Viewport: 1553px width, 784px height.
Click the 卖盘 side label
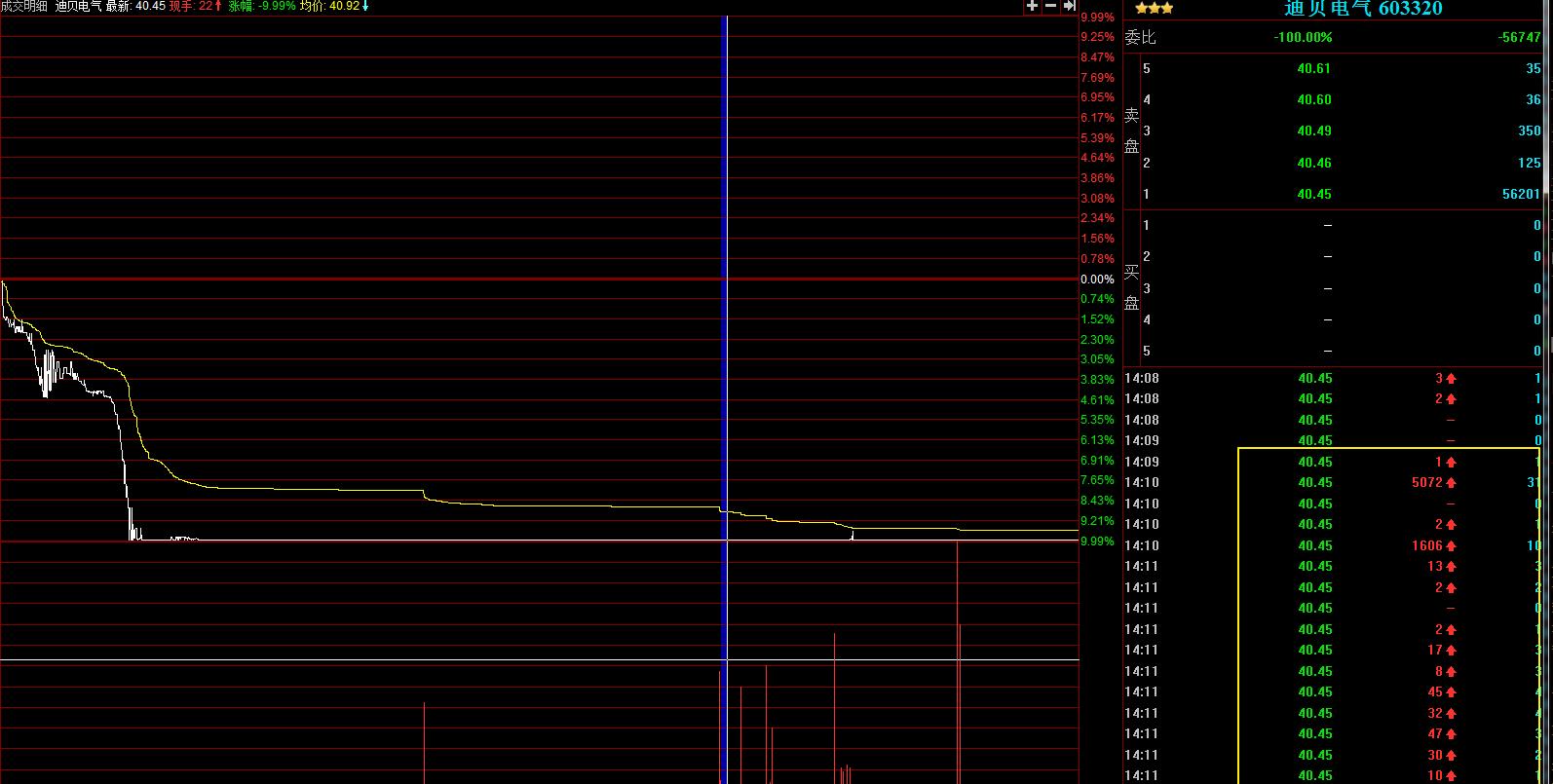(x=1132, y=131)
